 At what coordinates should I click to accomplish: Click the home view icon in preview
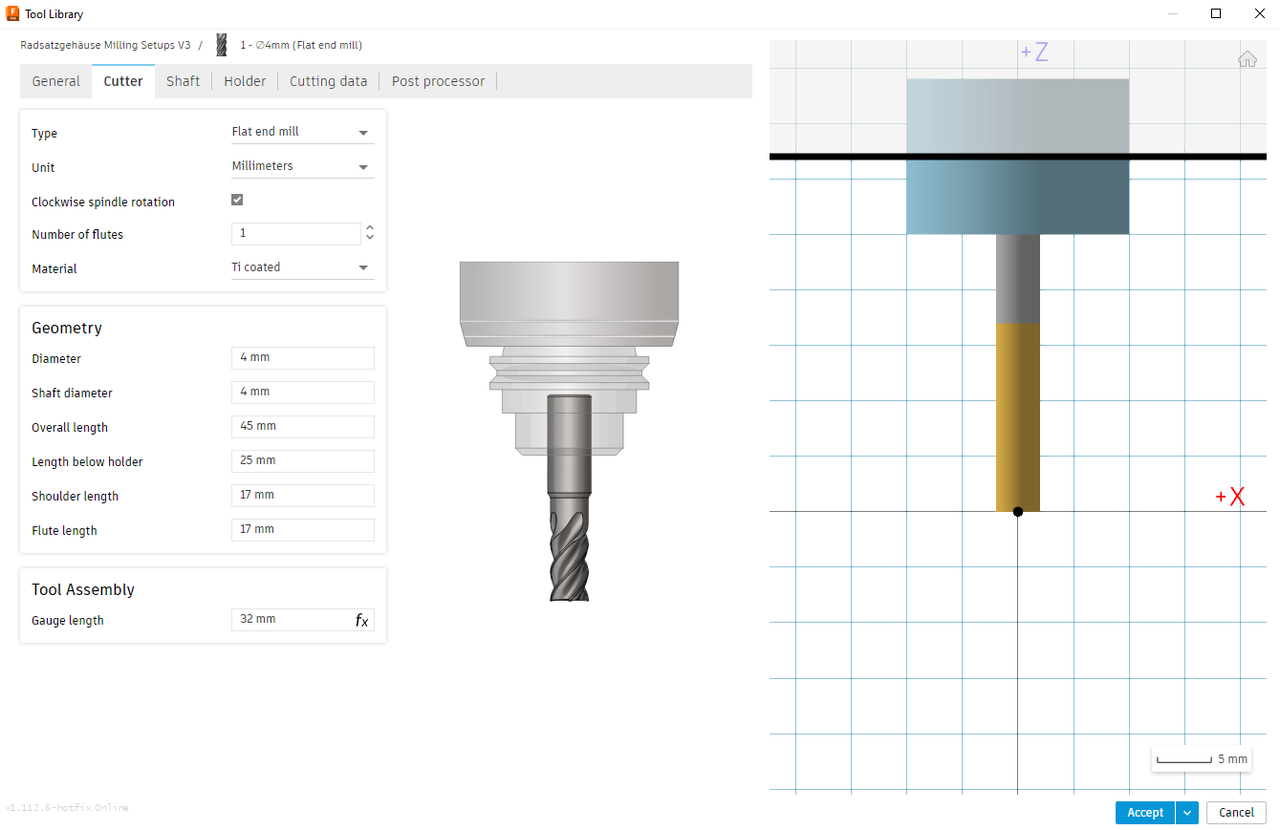tap(1247, 59)
